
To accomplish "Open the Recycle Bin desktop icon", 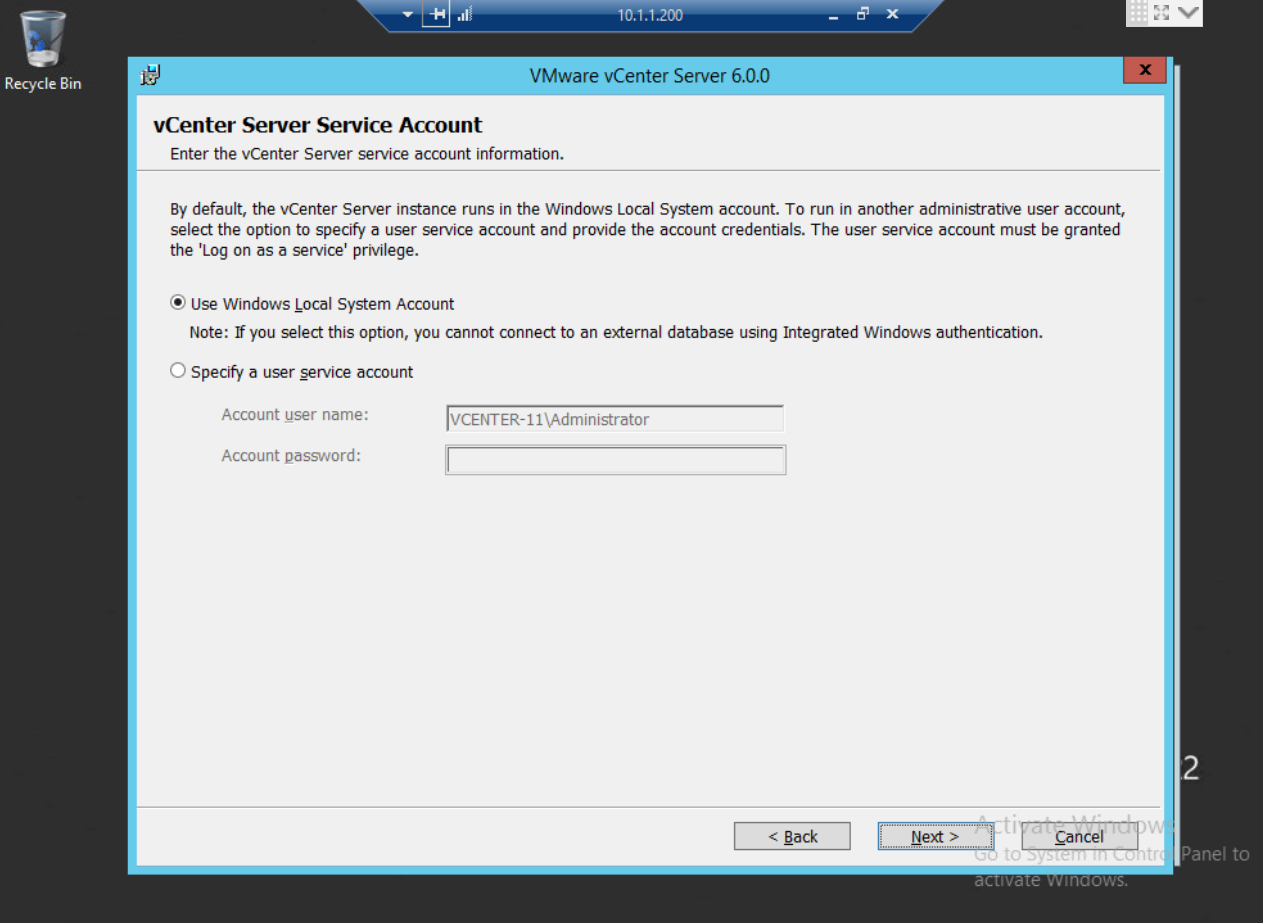I will 43,50.
